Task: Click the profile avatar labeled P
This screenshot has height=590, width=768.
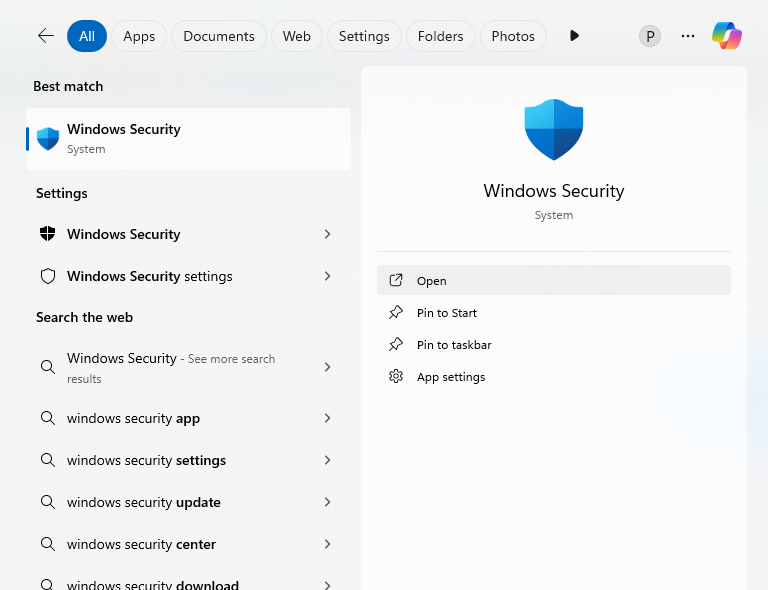Action: pyautogui.click(x=650, y=36)
